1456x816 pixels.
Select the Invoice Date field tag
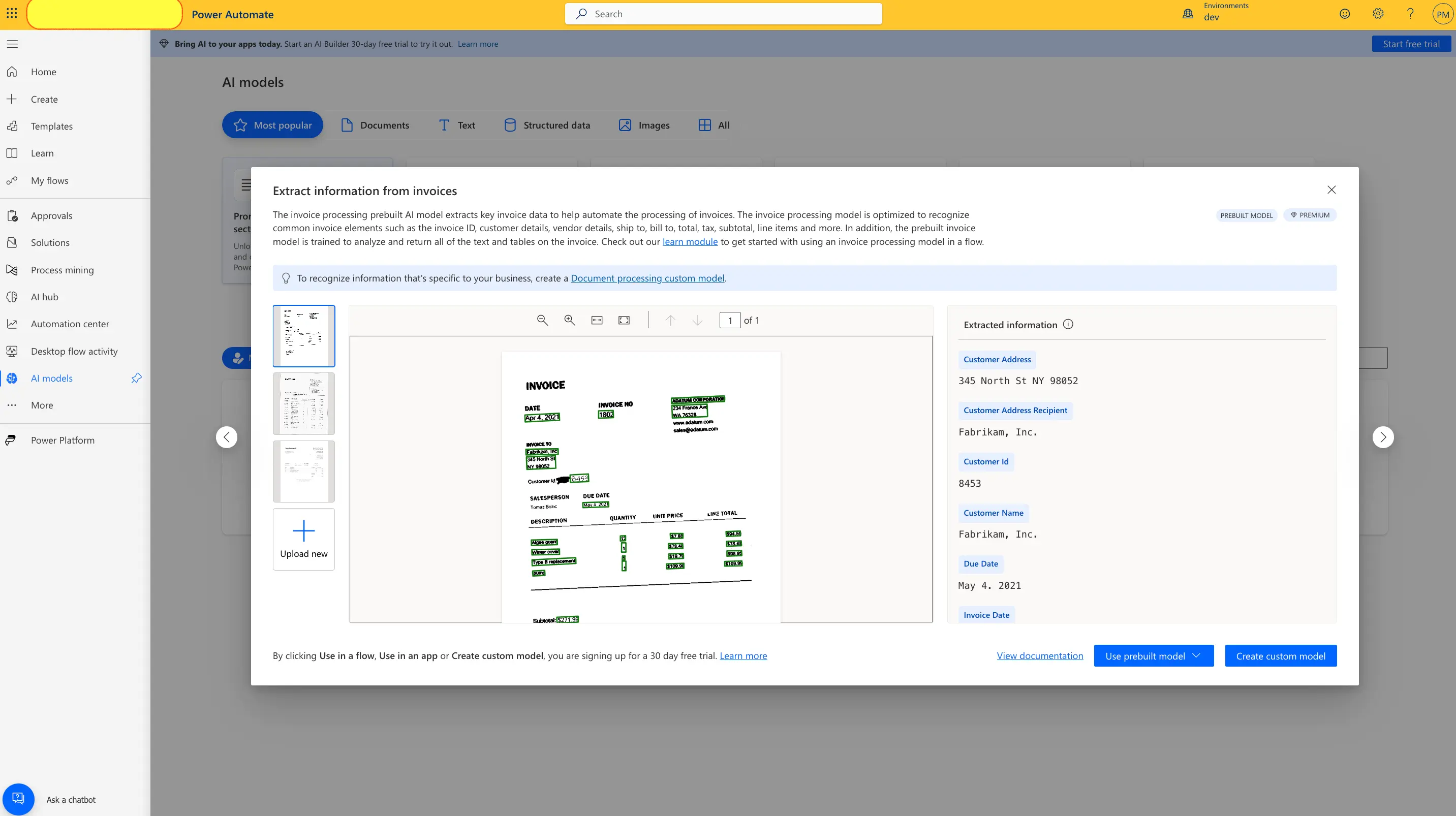point(986,615)
